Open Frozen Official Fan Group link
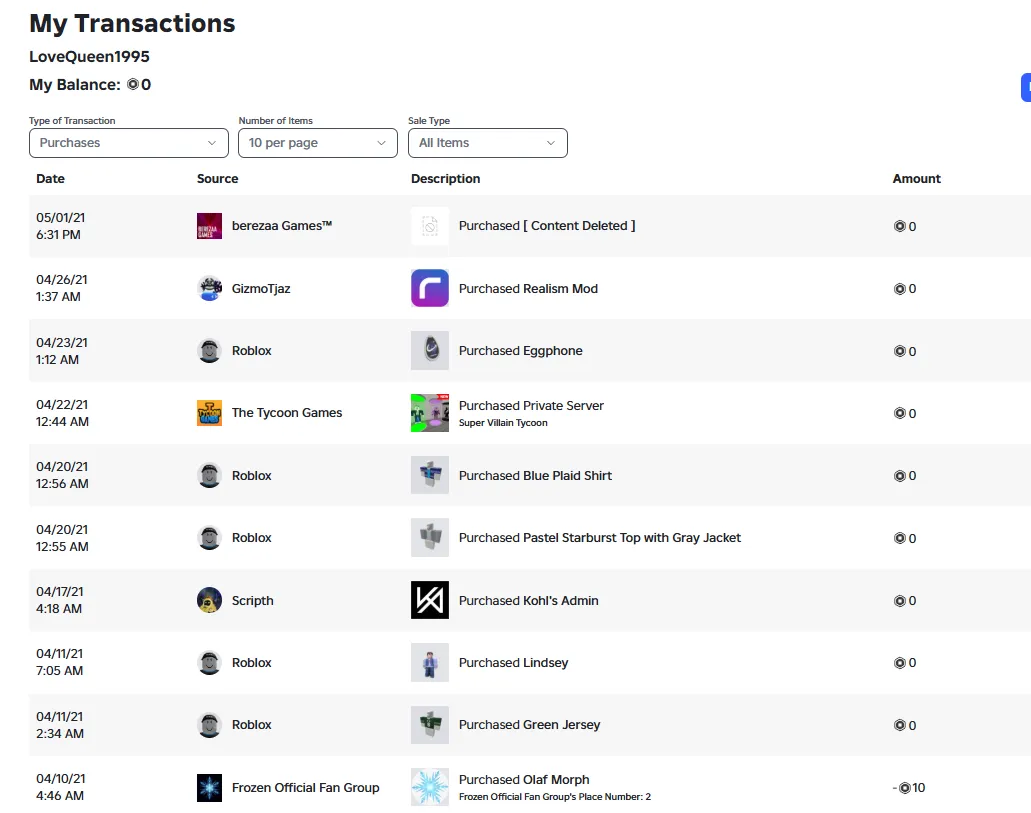Image resolution: width=1031 pixels, height=813 pixels. pos(306,787)
